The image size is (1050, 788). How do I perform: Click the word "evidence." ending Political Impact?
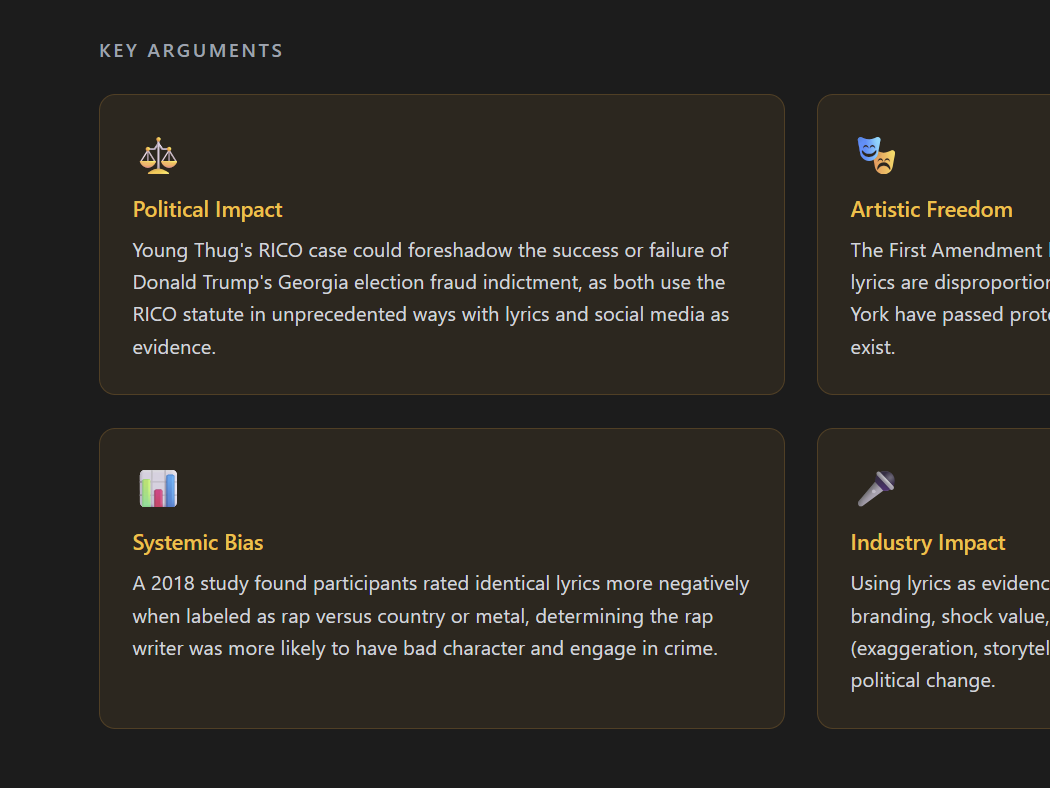click(174, 347)
